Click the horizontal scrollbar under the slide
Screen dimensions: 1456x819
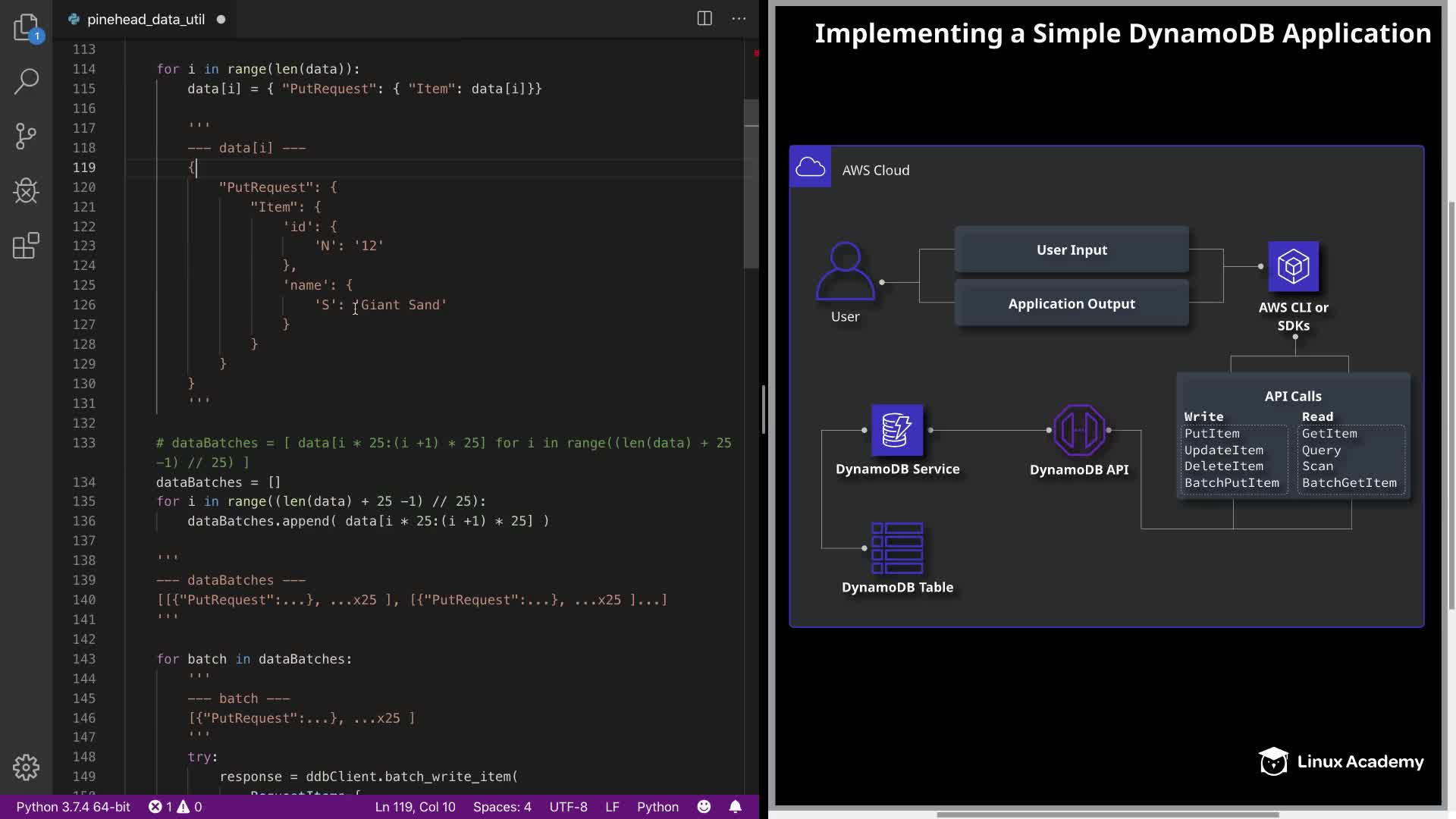click(x=1107, y=814)
